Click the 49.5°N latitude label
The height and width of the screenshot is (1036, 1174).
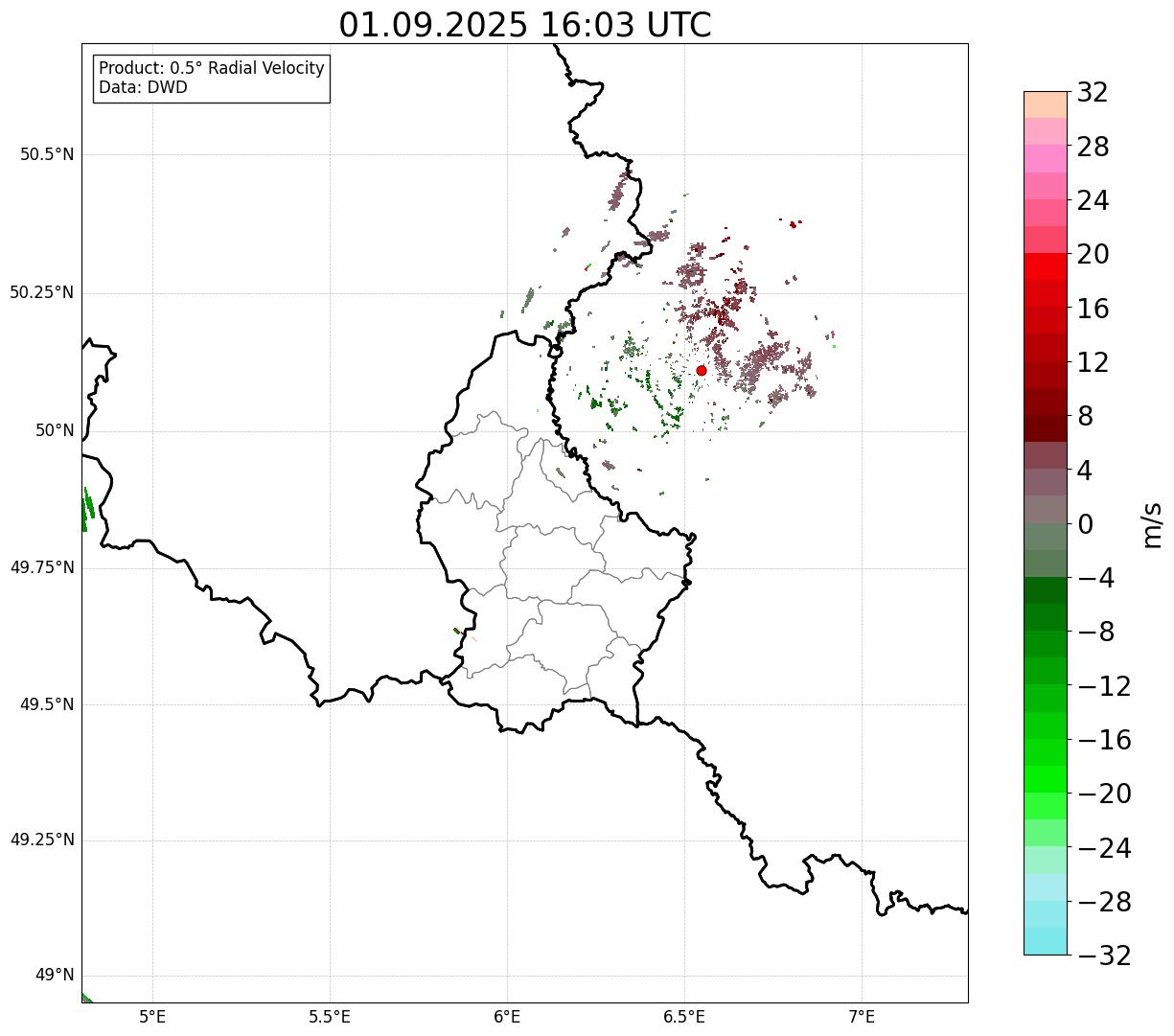coord(46,704)
